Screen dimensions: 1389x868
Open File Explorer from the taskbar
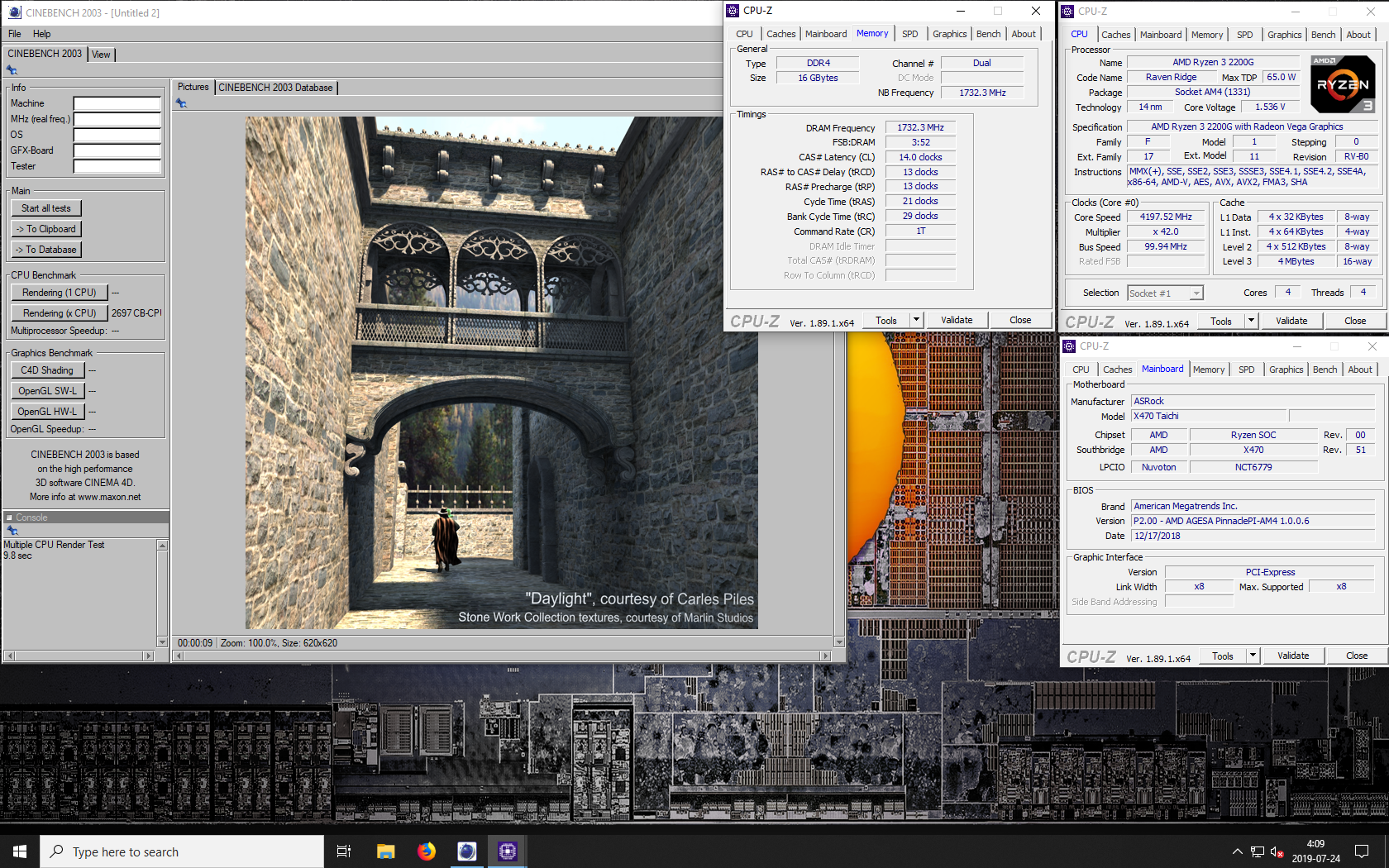pyautogui.click(x=385, y=851)
